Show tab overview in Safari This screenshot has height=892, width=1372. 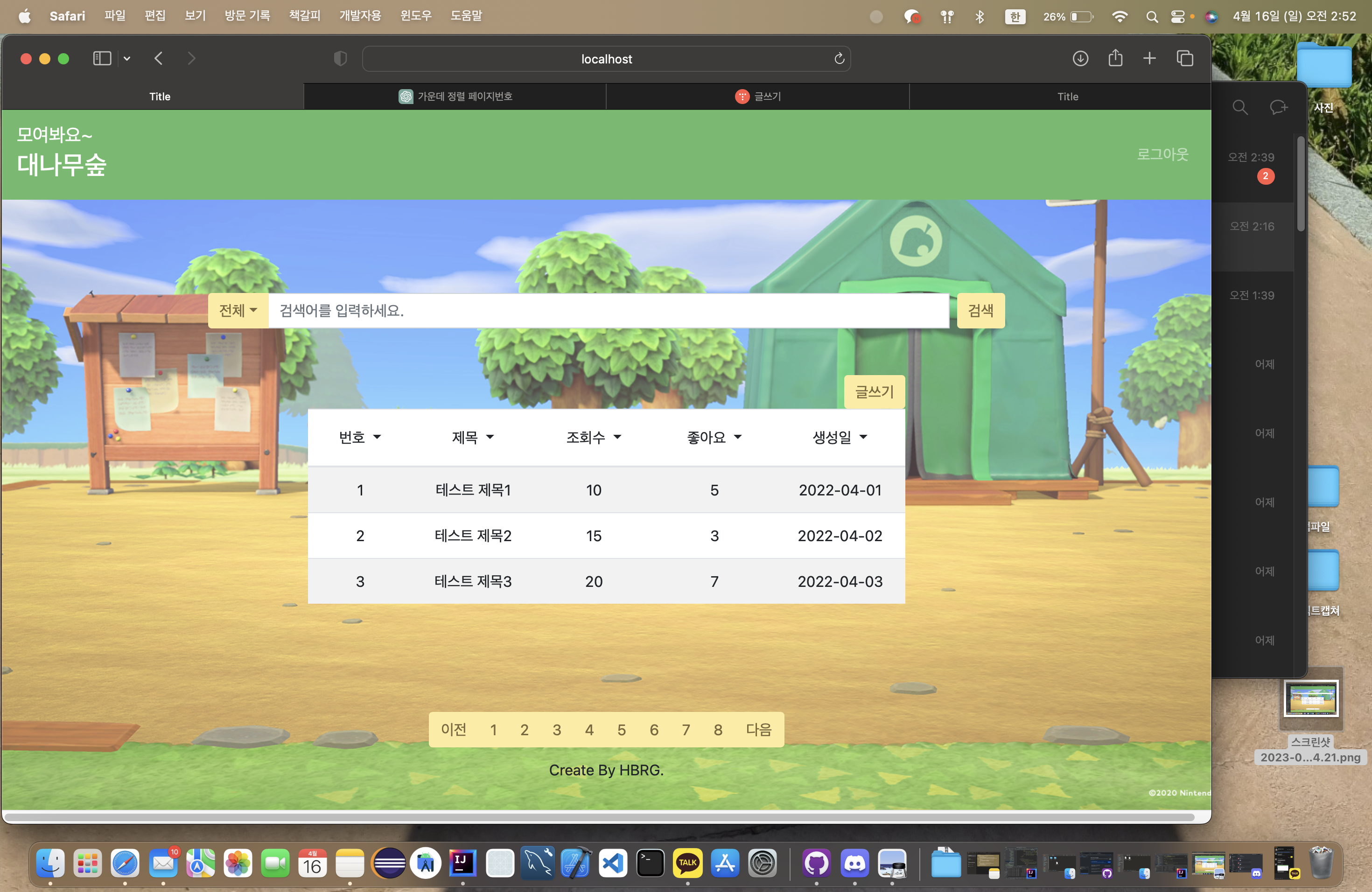(1185, 59)
